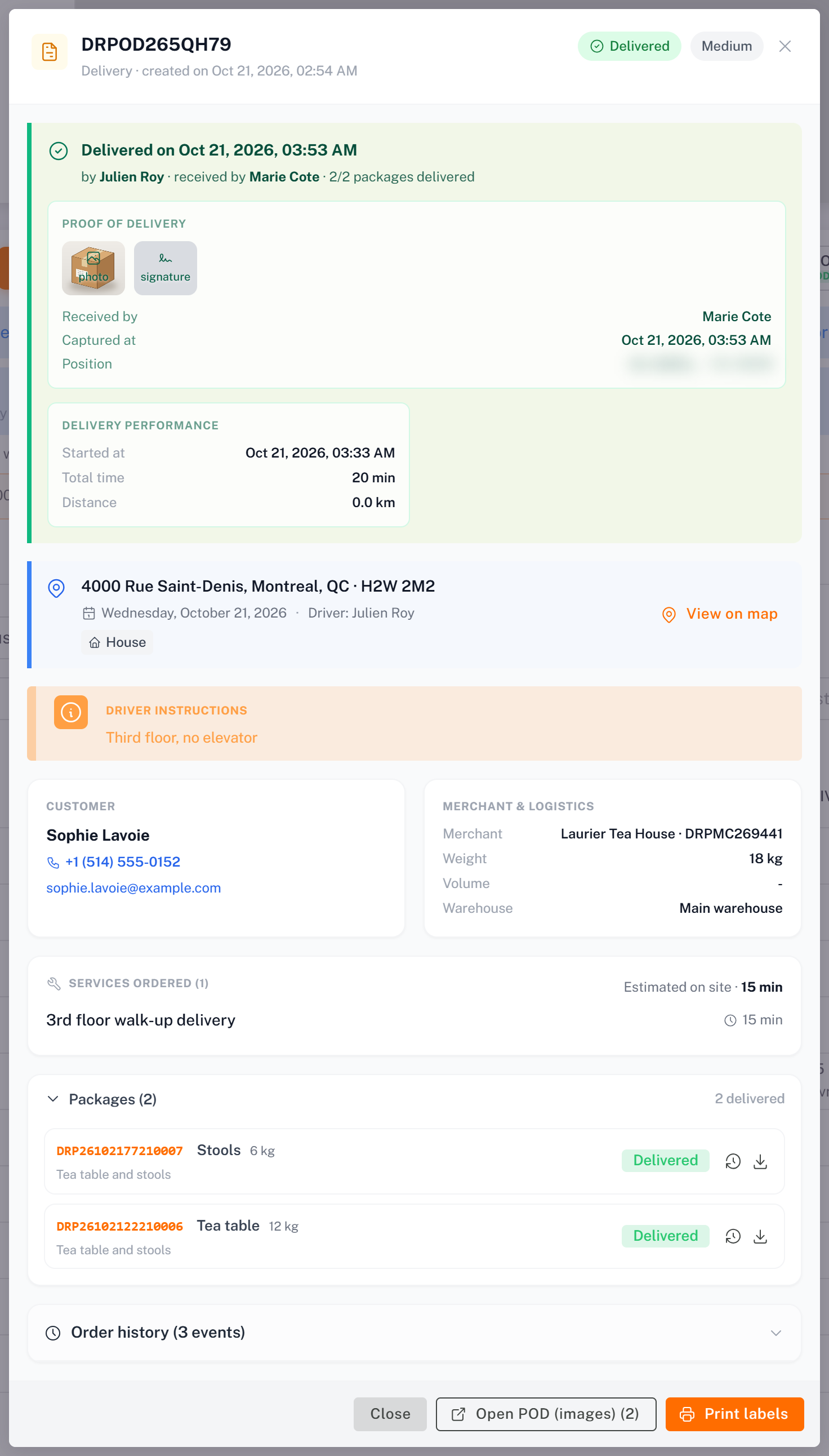Click the 3rd floor walk-up delivery service
The width and height of the screenshot is (829, 1456).
click(141, 1020)
